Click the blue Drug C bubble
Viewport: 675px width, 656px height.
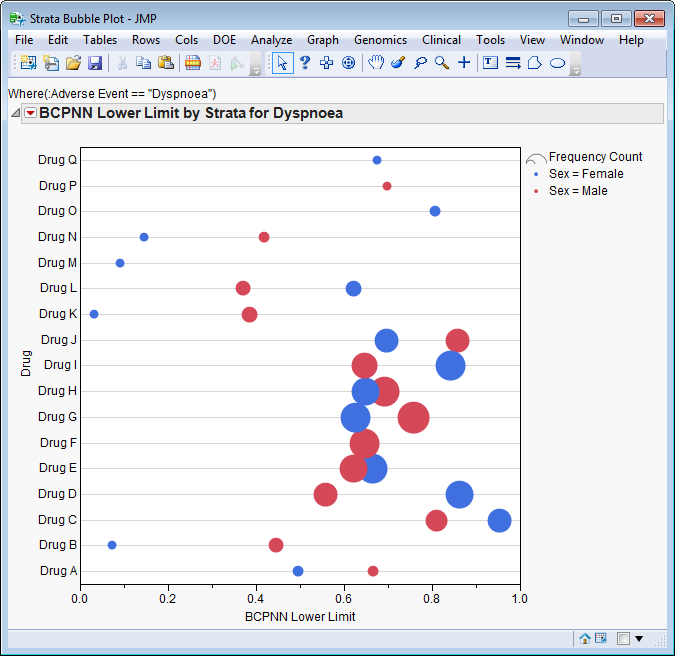[499, 520]
